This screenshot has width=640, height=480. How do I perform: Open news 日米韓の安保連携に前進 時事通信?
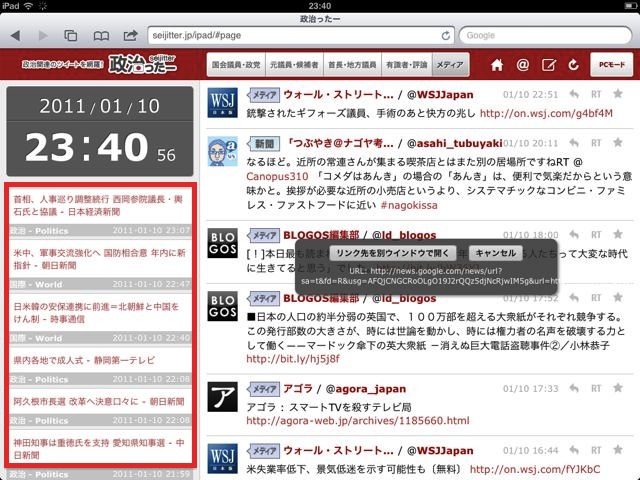pyautogui.click(x=96, y=313)
